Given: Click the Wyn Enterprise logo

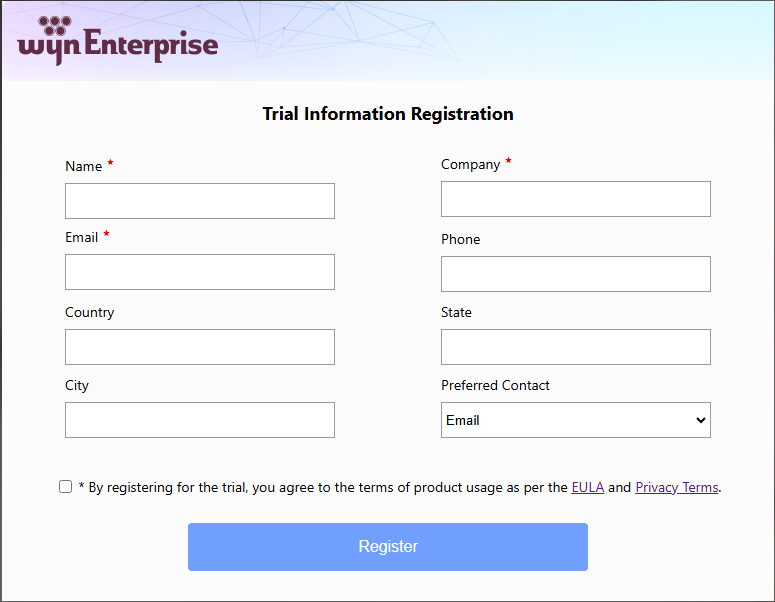Looking at the screenshot, I should point(118,42).
